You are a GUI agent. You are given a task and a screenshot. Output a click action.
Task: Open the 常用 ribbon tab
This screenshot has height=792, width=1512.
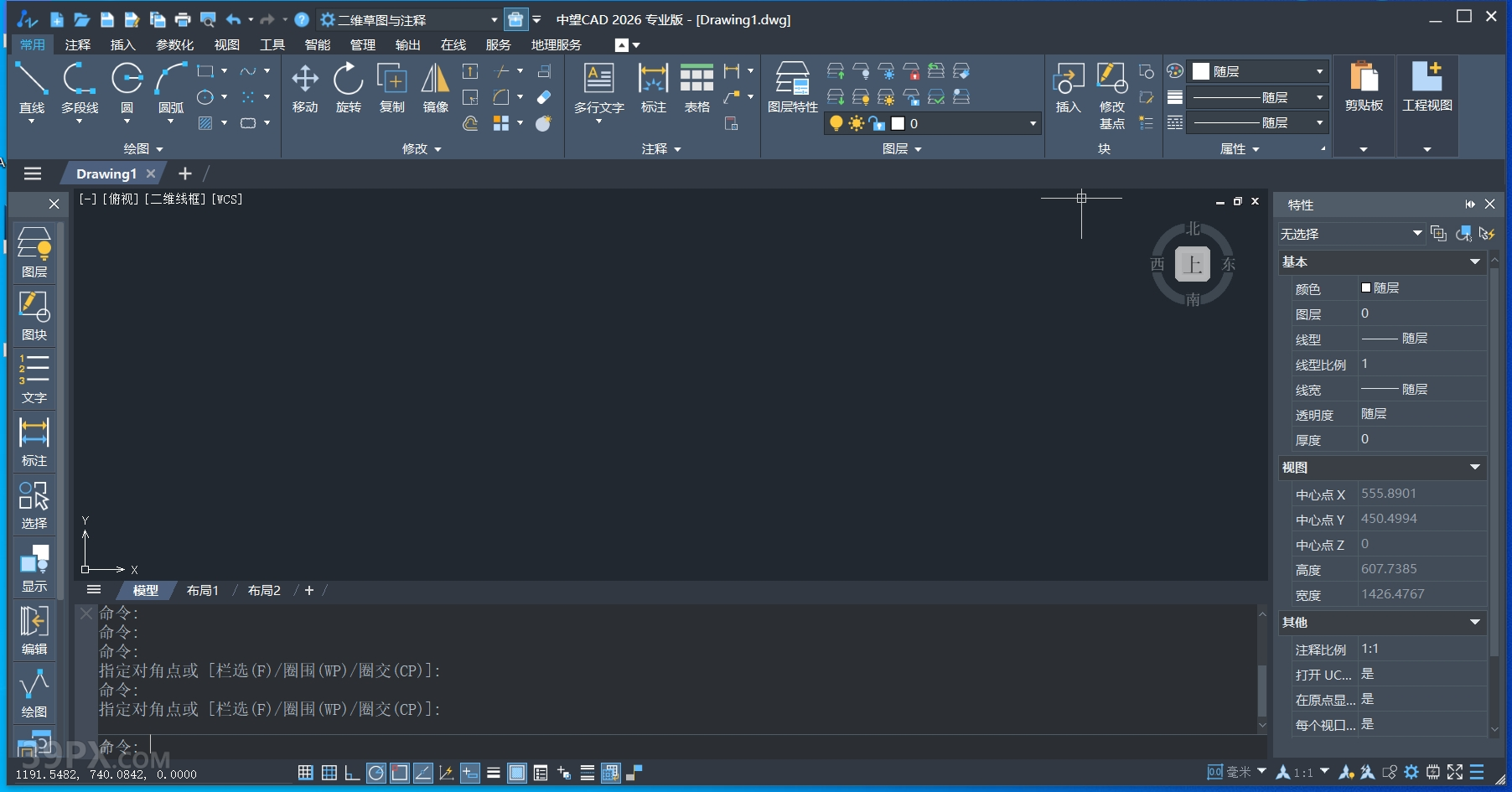pyautogui.click(x=33, y=44)
